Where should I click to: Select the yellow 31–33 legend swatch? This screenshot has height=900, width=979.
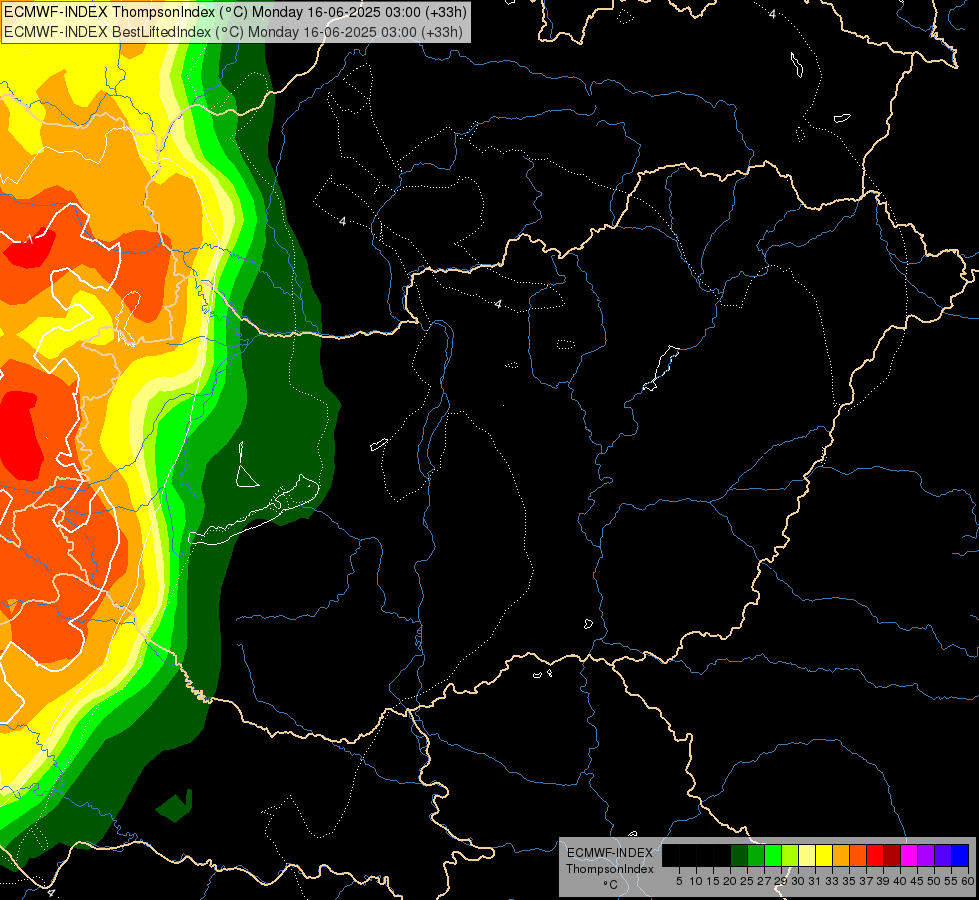click(824, 855)
